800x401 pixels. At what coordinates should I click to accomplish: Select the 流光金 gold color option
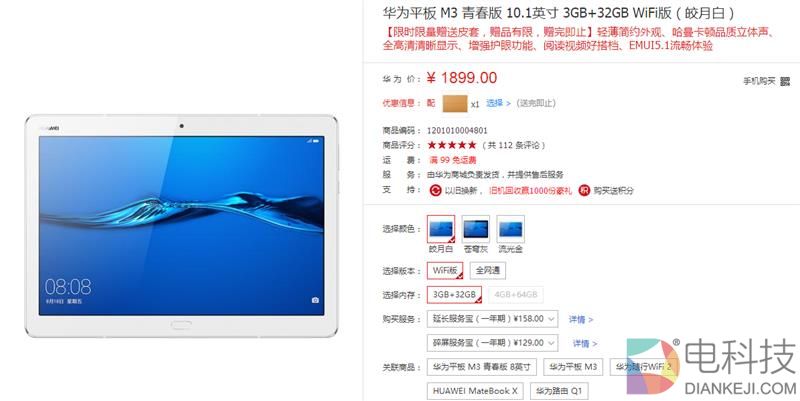(x=510, y=229)
